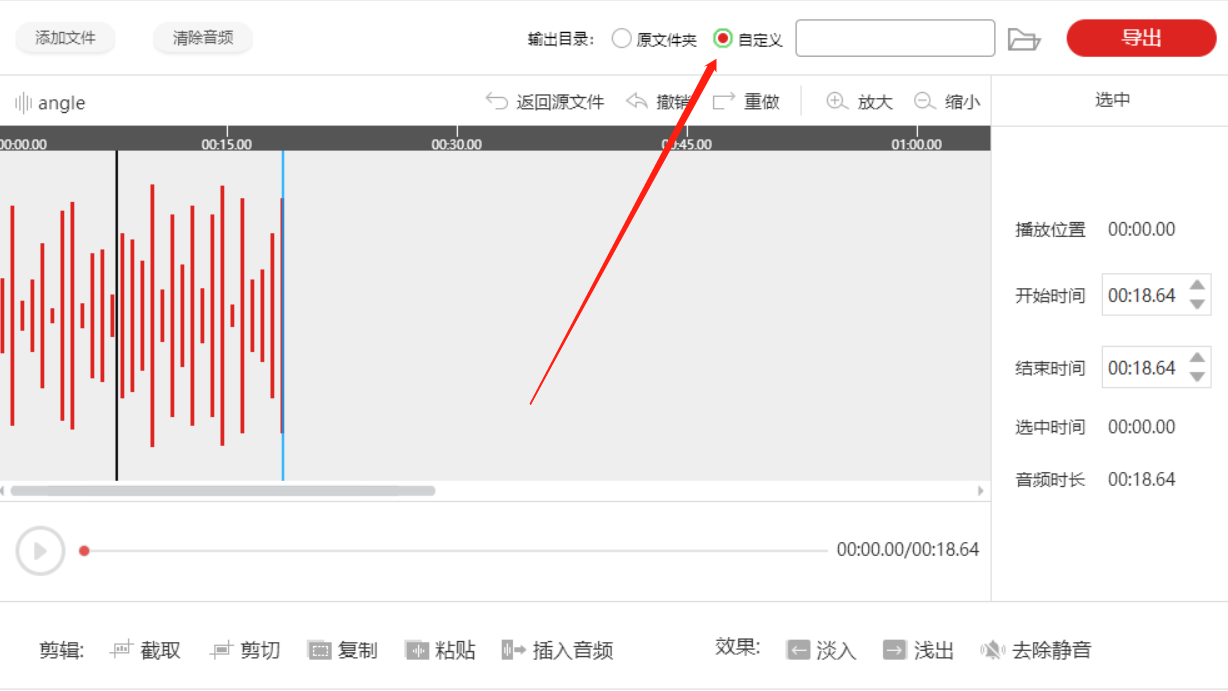The height and width of the screenshot is (691, 1228).
Task: Decrease 结束时间 with the down arrow
Action: point(1197,377)
